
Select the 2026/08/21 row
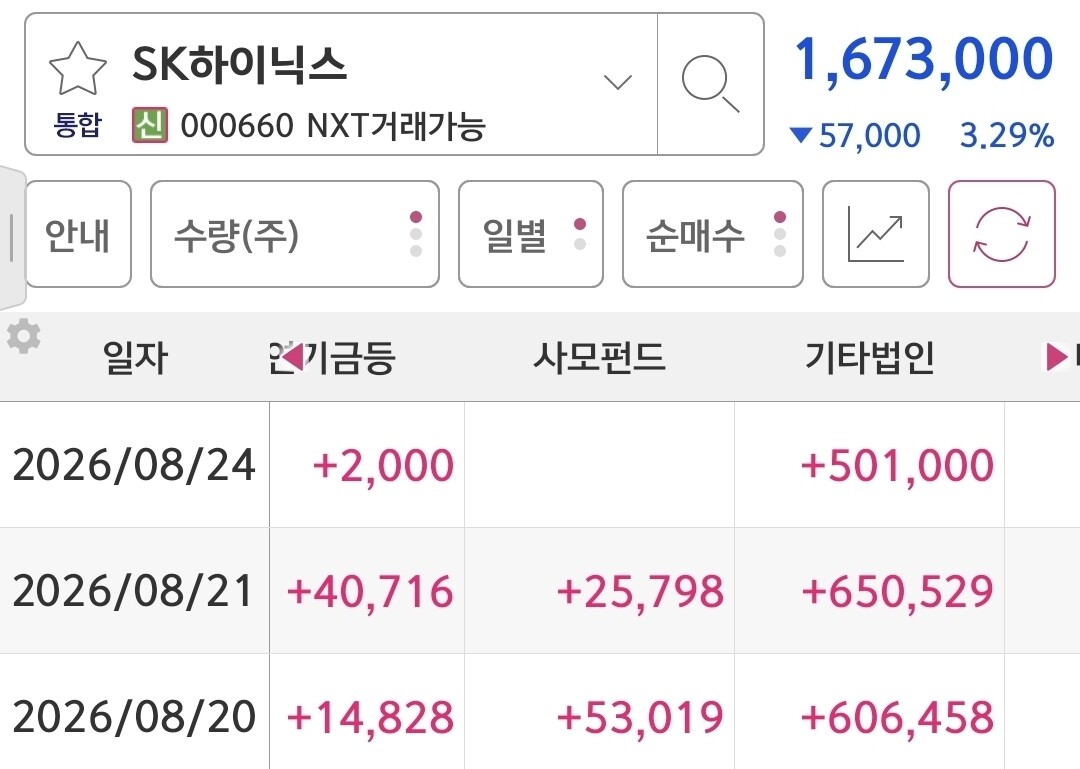[540, 591]
